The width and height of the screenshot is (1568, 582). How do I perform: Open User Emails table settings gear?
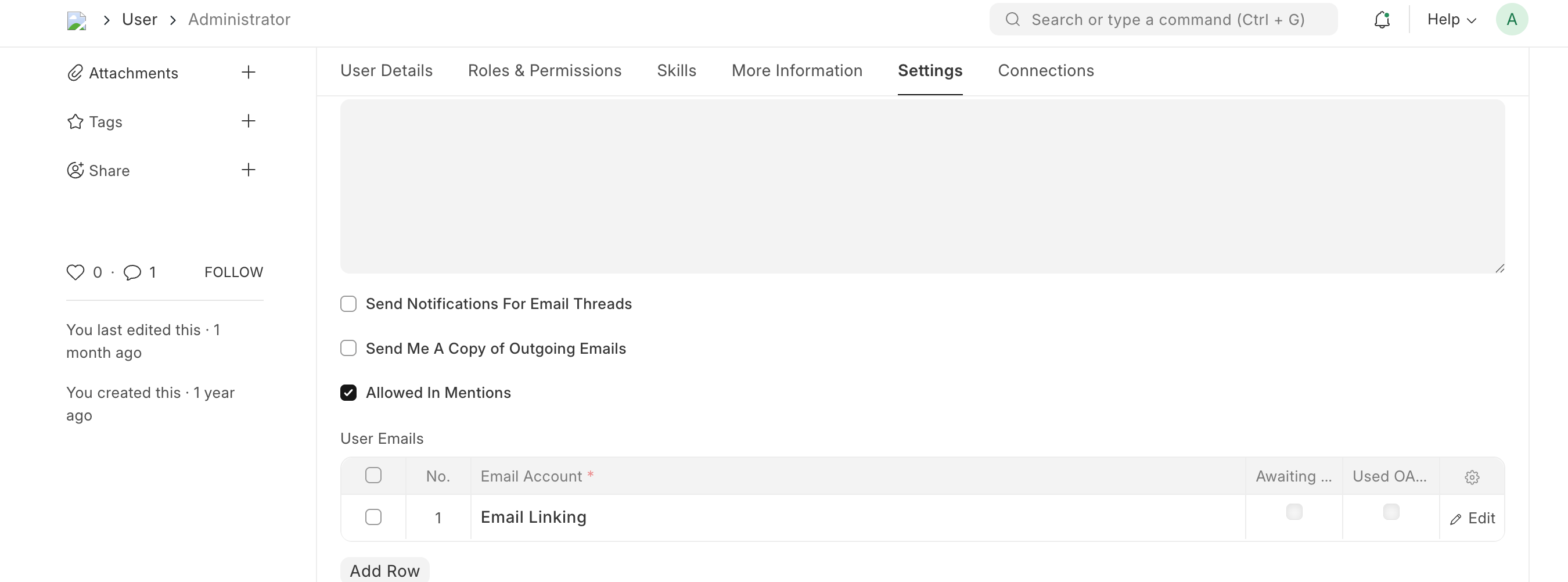click(1472, 477)
